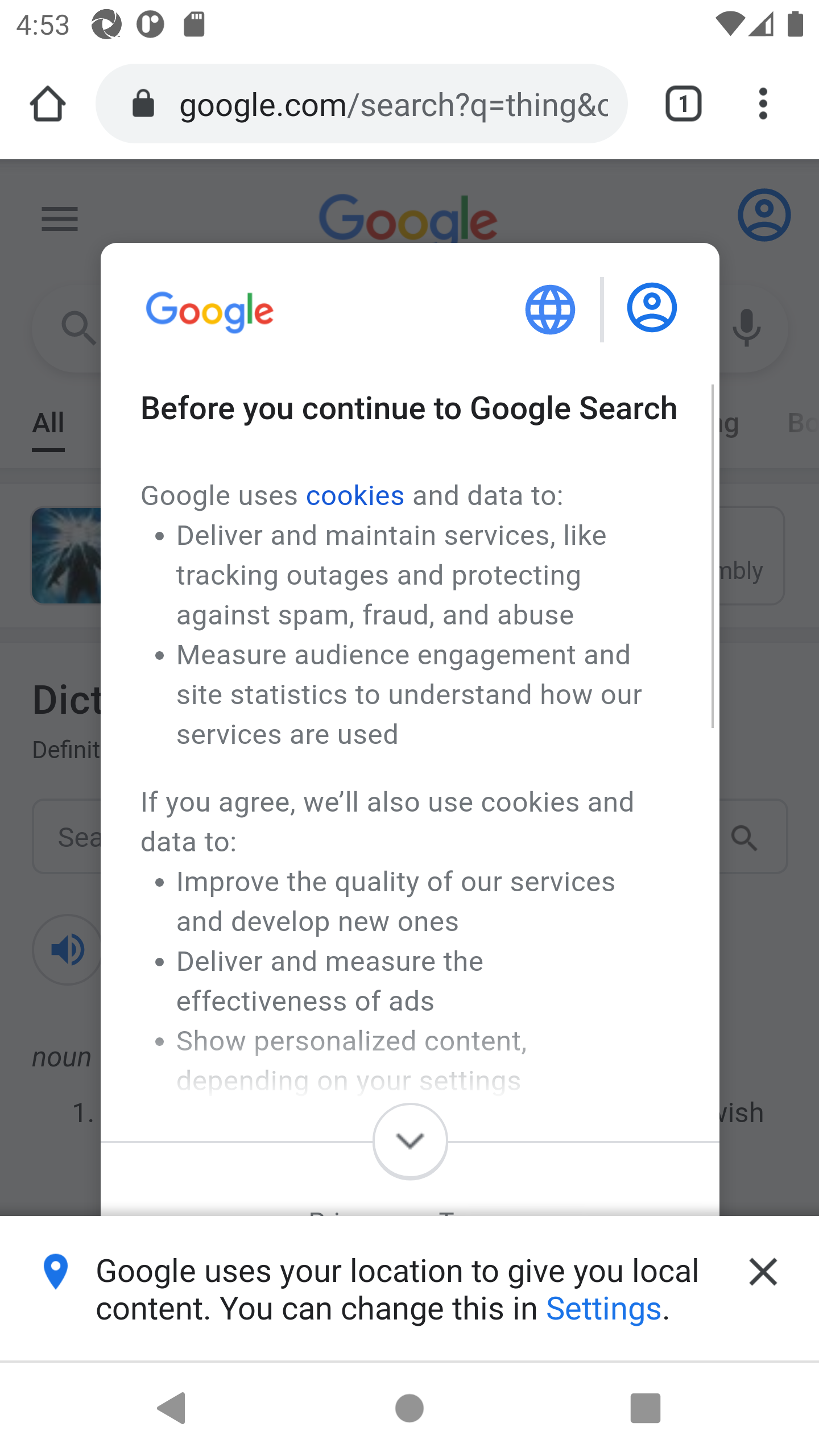This screenshot has height=1456, width=819.
Task: Open the Settings link in location notice
Action: 603,1309
